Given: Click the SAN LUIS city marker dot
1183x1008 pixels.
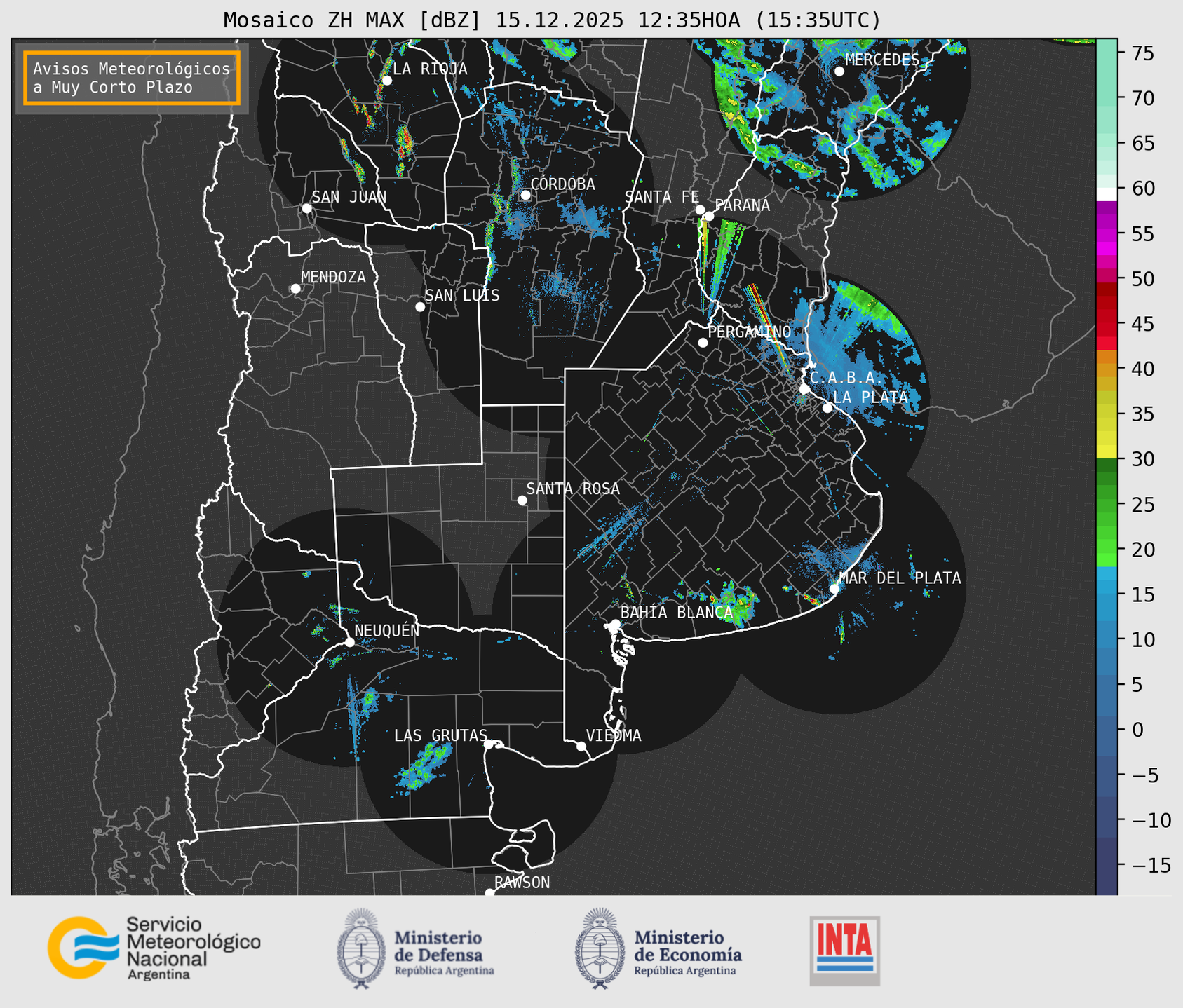Looking at the screenshot, I should (420, 307).
